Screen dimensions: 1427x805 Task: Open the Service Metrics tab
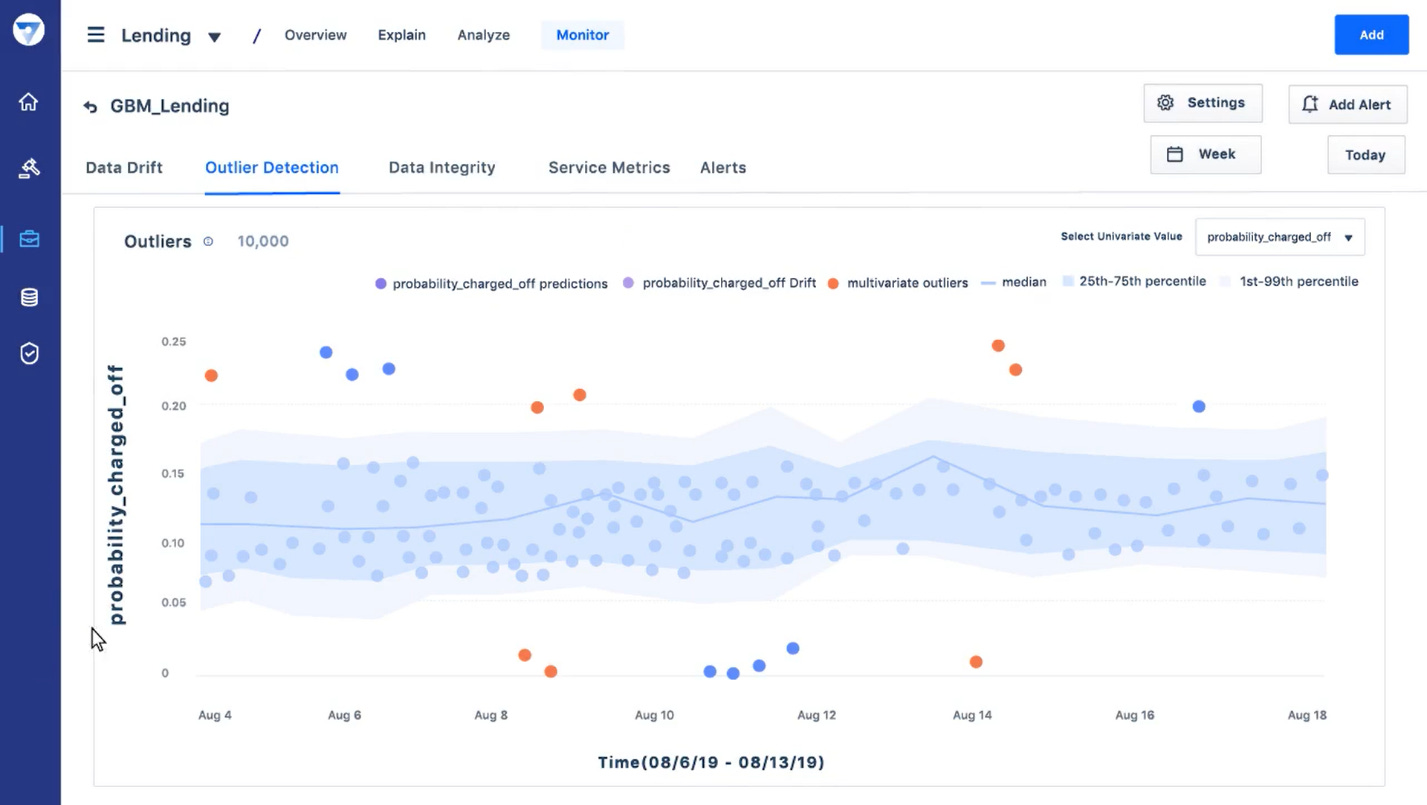tap(609, 167)
